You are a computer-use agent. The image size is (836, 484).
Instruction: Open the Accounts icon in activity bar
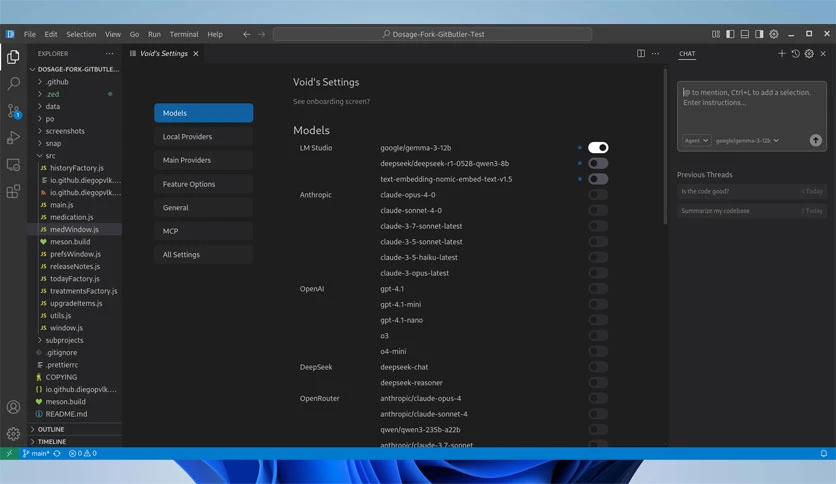pos(13,407)
